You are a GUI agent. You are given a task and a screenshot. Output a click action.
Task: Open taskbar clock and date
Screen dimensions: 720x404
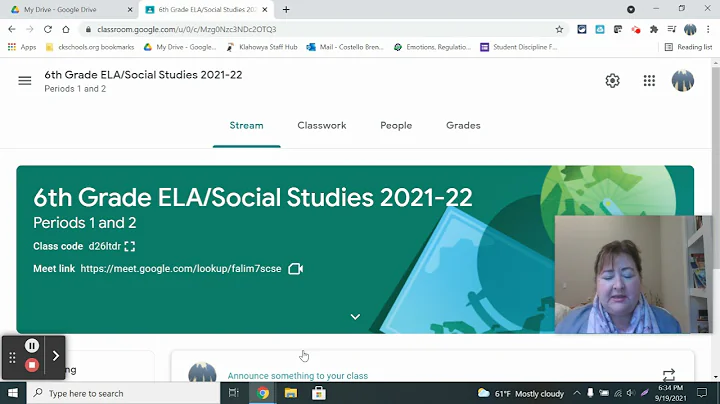point(671,393)
